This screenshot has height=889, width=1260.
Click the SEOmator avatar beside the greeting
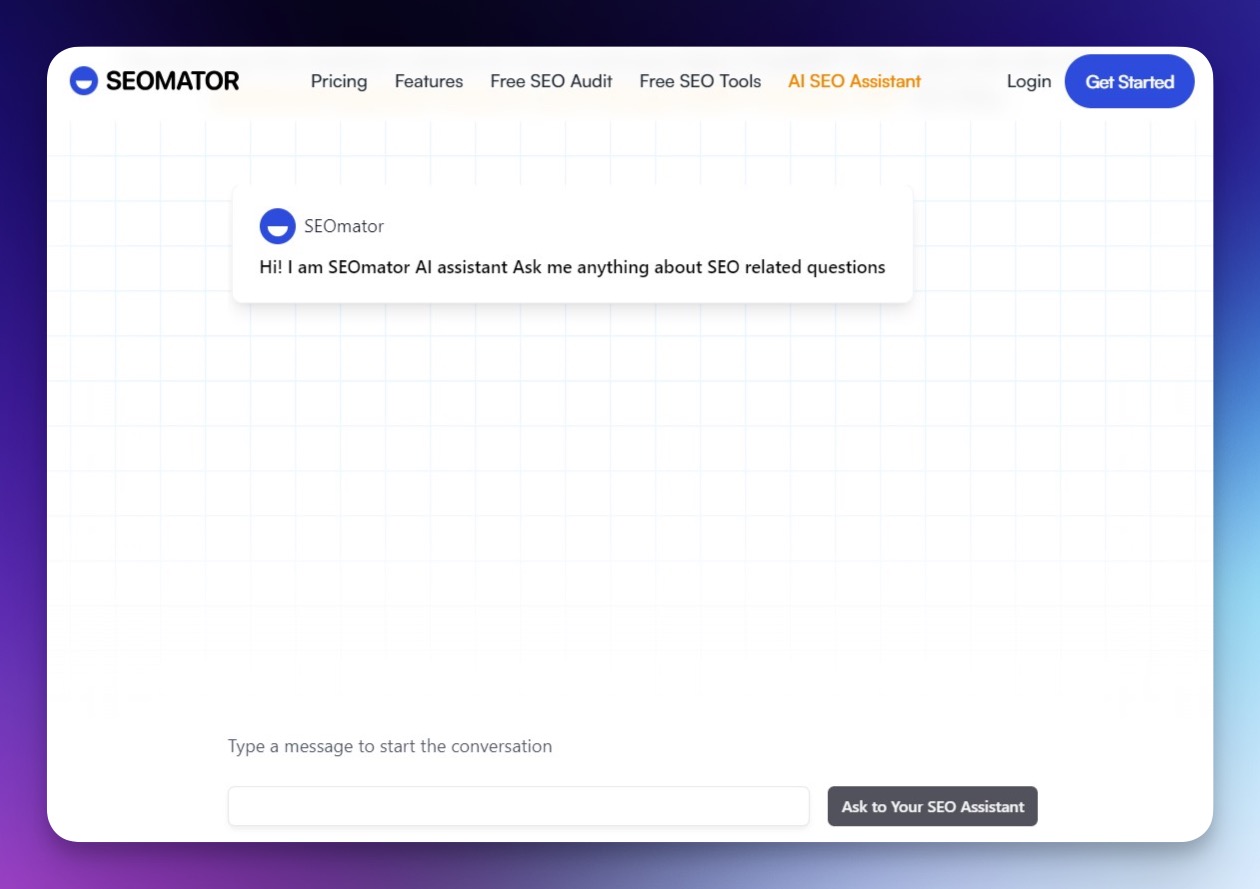277,226
